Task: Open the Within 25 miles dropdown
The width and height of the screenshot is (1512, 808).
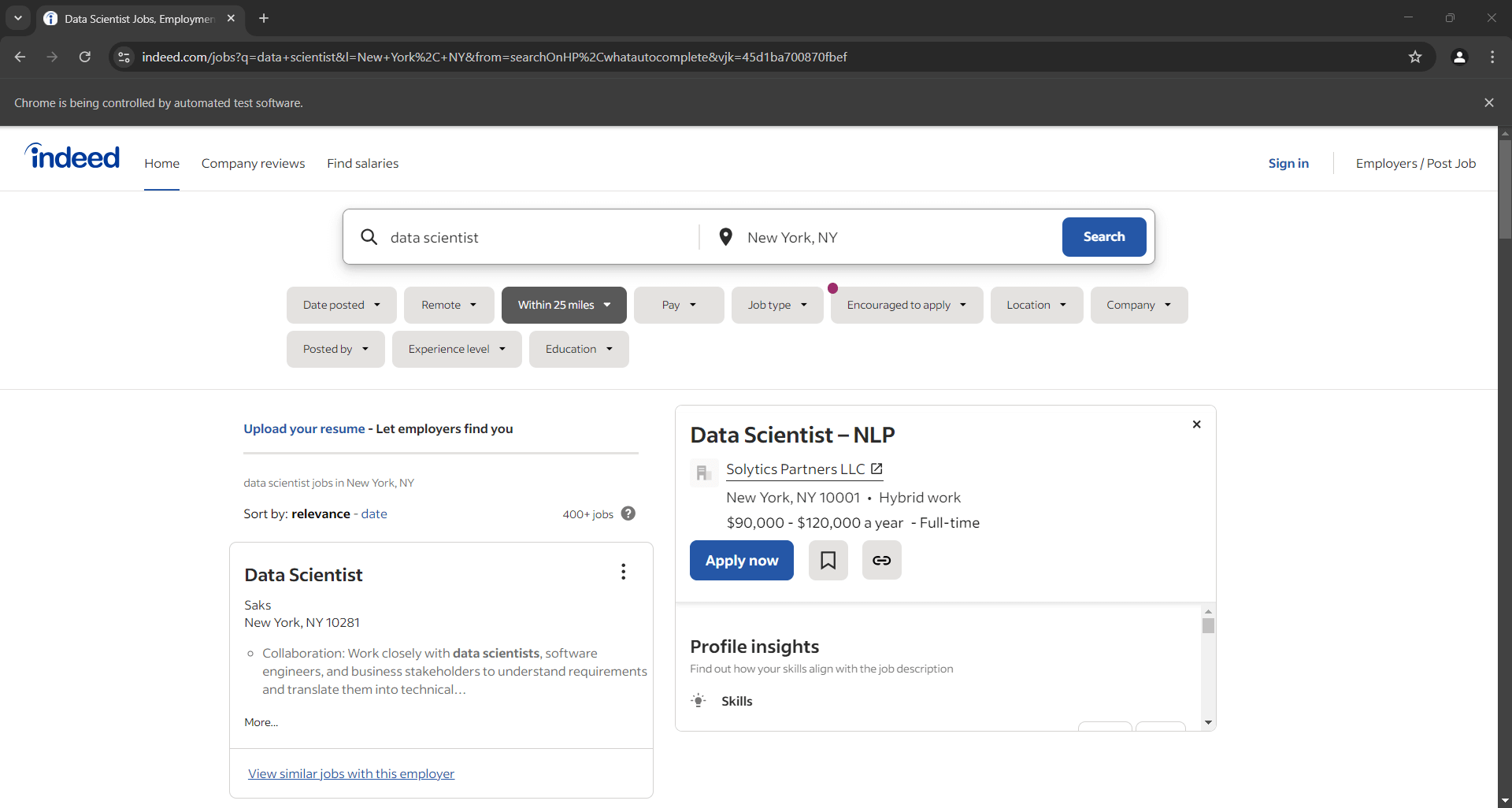Action: [x=563, y=305]
